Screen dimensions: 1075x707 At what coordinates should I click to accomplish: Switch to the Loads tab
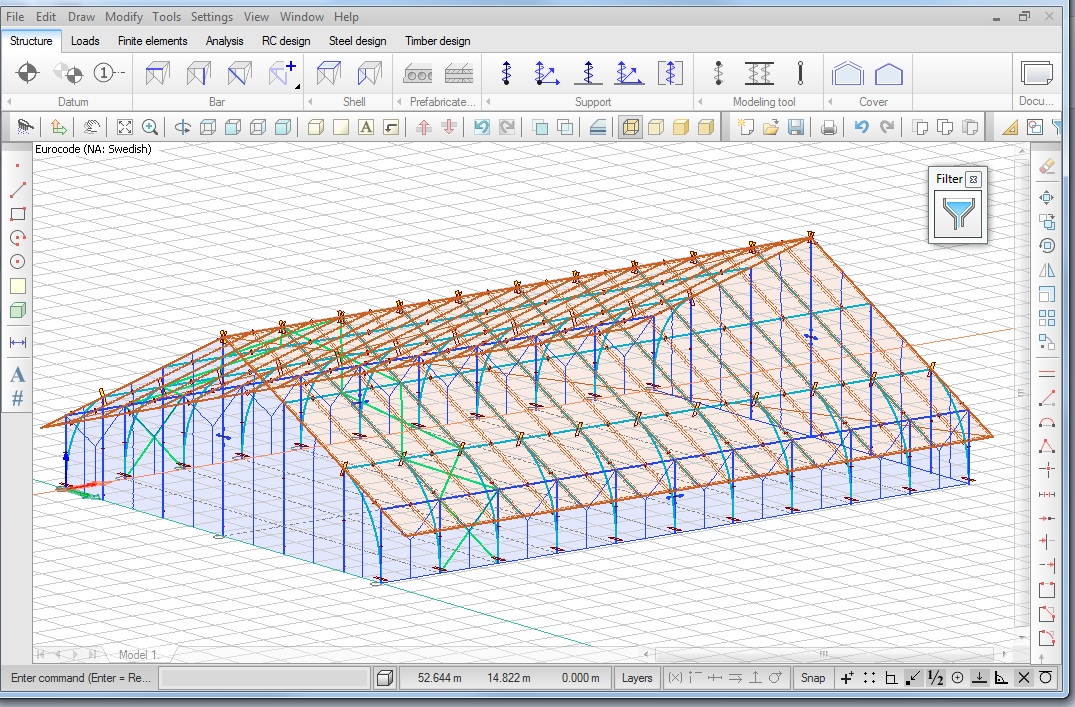85,41
